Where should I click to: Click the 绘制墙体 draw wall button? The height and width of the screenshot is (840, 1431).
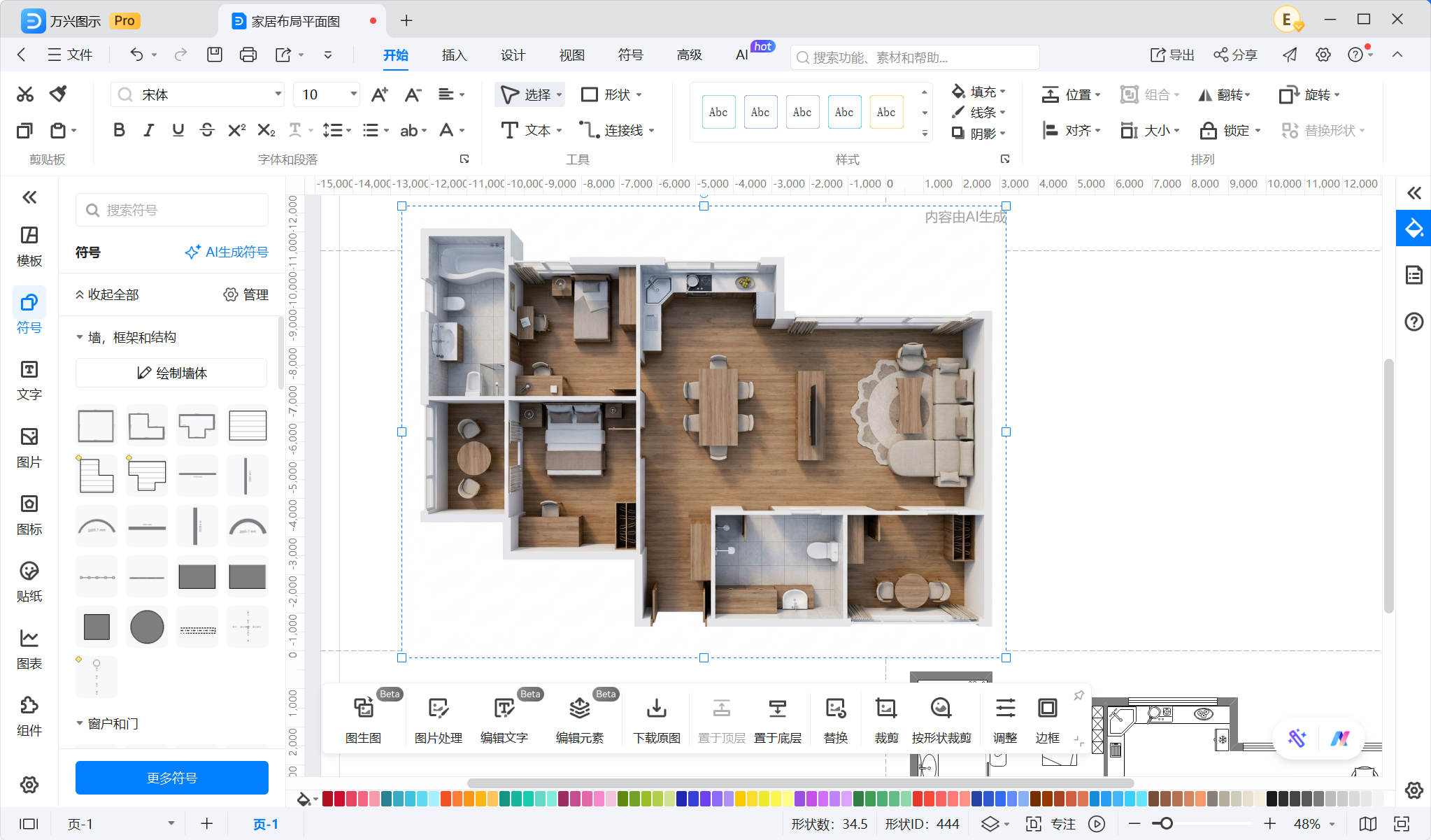(x=171, y=373)
